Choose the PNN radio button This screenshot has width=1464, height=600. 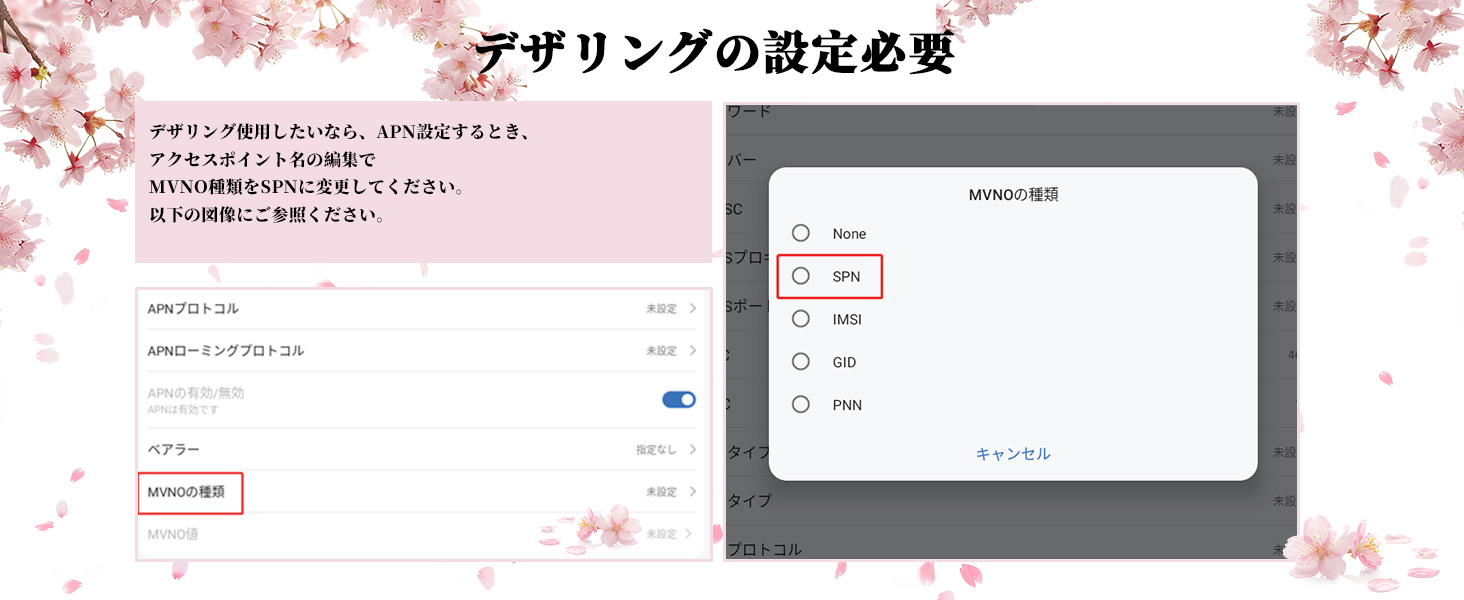click(800, 405)
